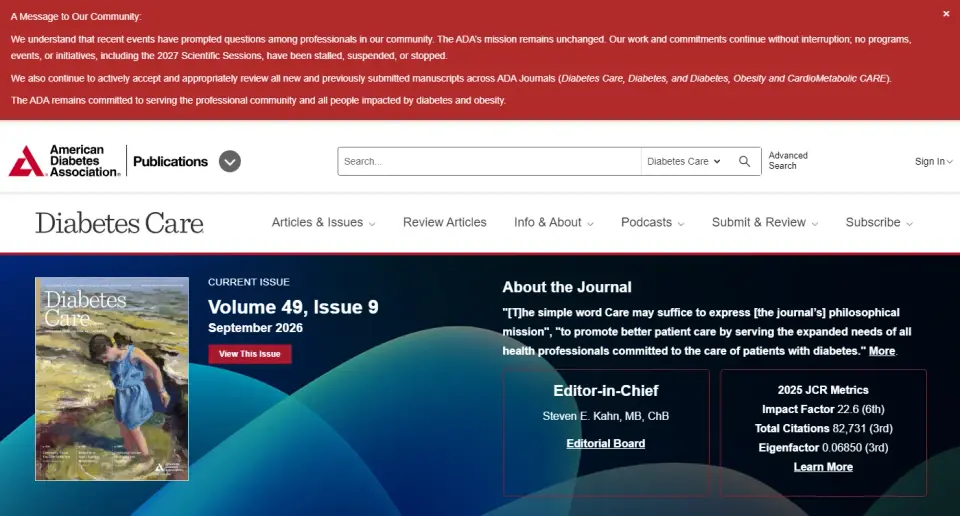Image resolution: width=960 pixels, height=516 pixels.
Task: Open the Articles & Issues menu
Action: tap(323, 222)
